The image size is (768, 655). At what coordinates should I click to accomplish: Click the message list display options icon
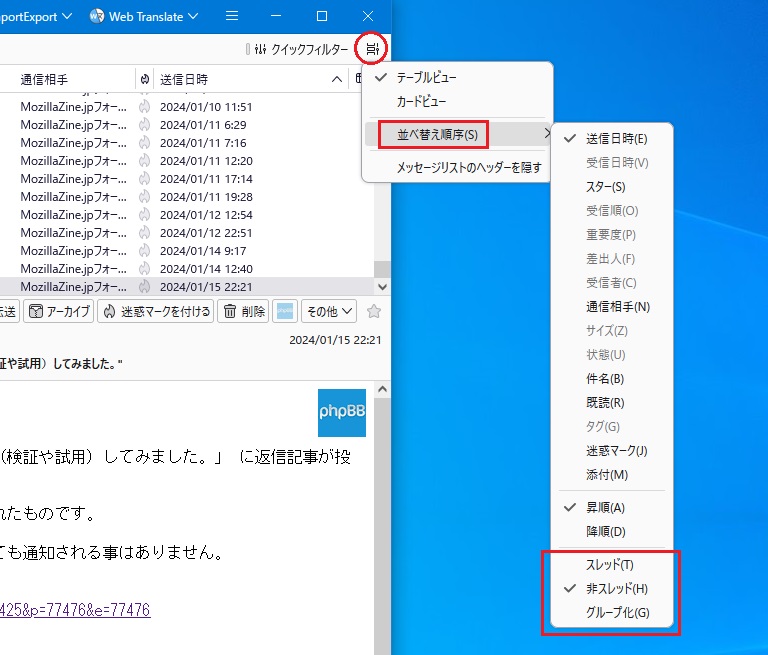pyautogui.click(x=373, y=49)
